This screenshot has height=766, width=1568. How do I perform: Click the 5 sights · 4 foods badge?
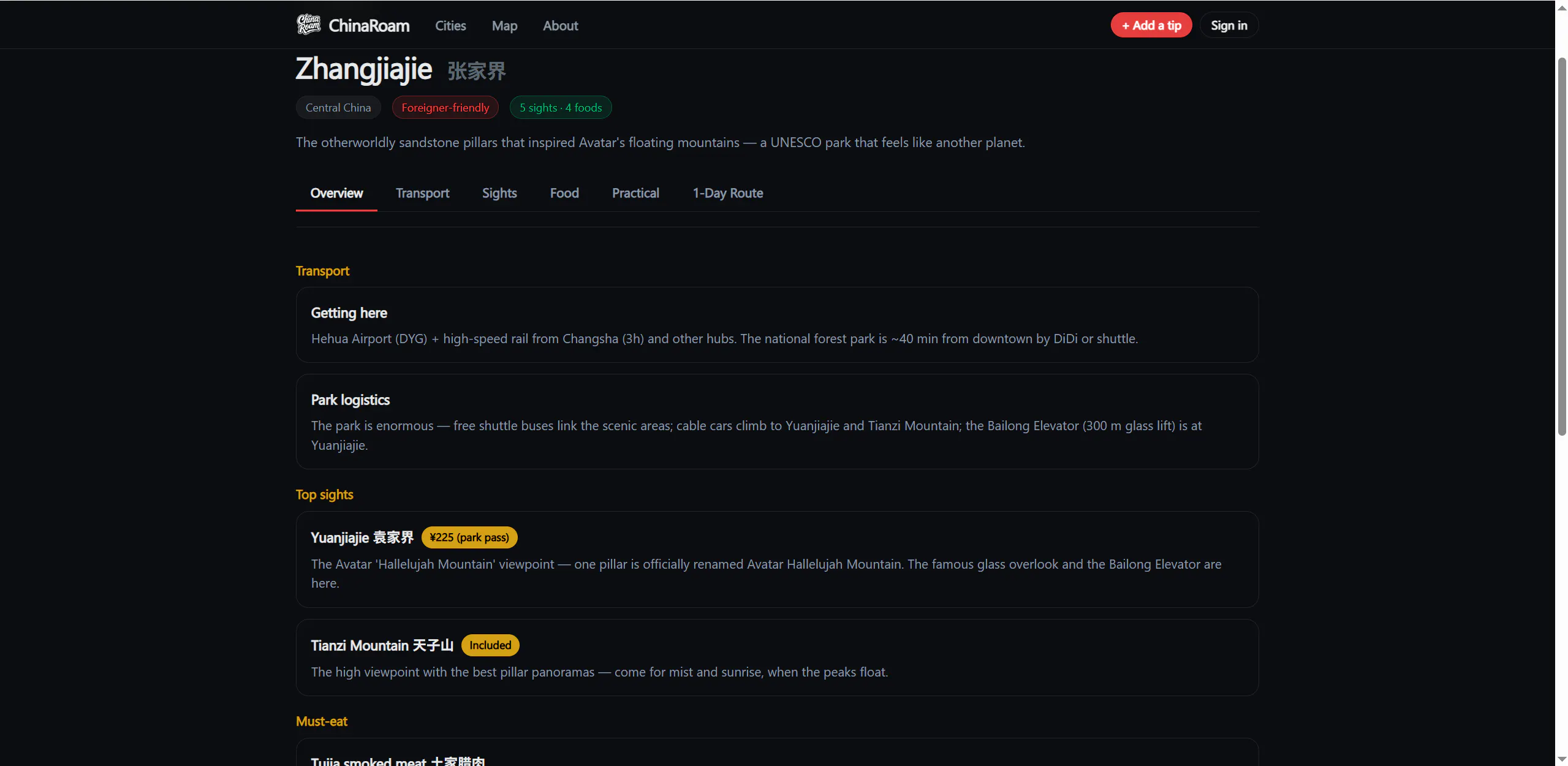point(561,108)
